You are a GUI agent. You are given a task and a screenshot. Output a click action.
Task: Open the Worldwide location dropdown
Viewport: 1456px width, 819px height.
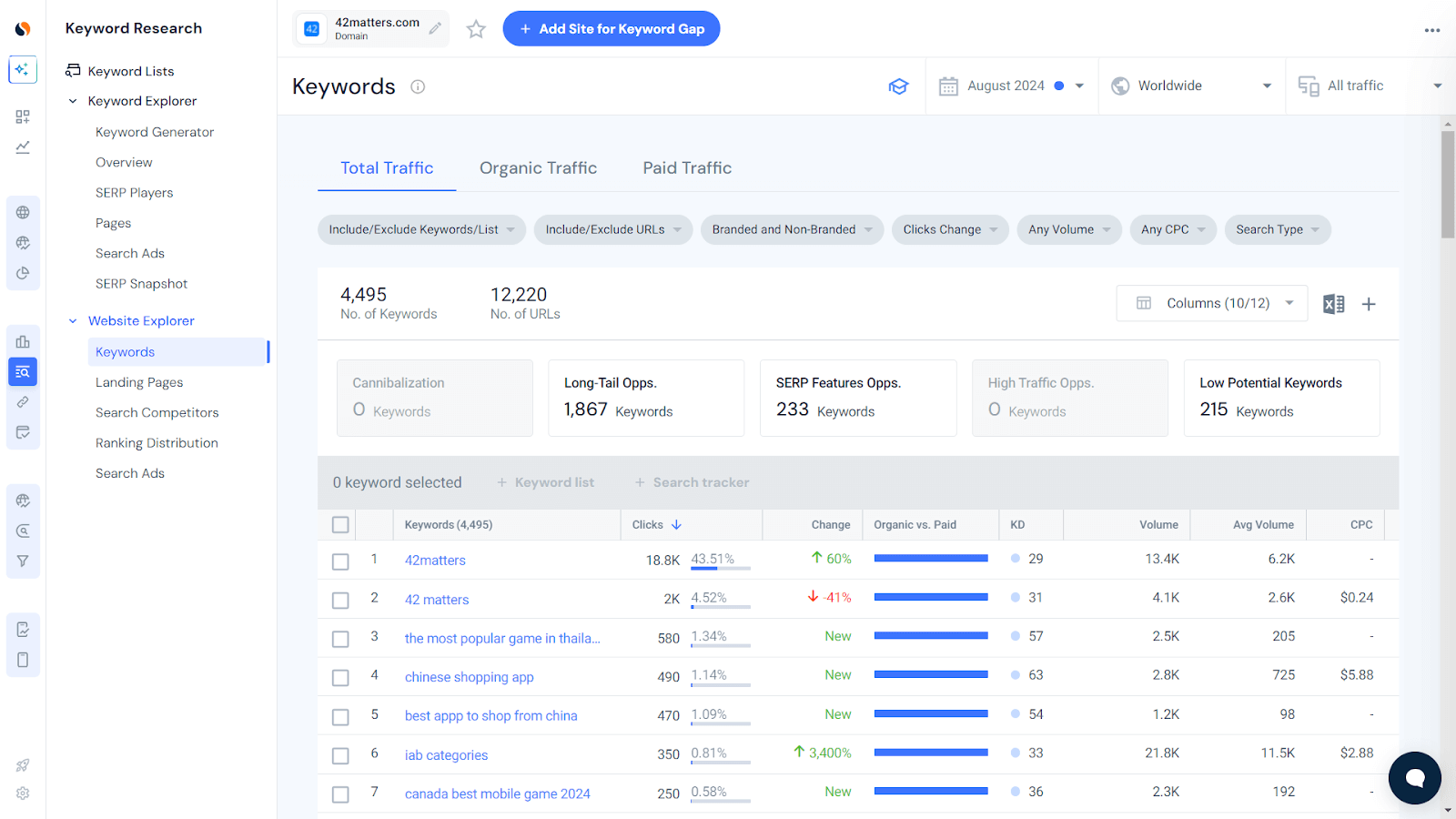pos(1190,85)
